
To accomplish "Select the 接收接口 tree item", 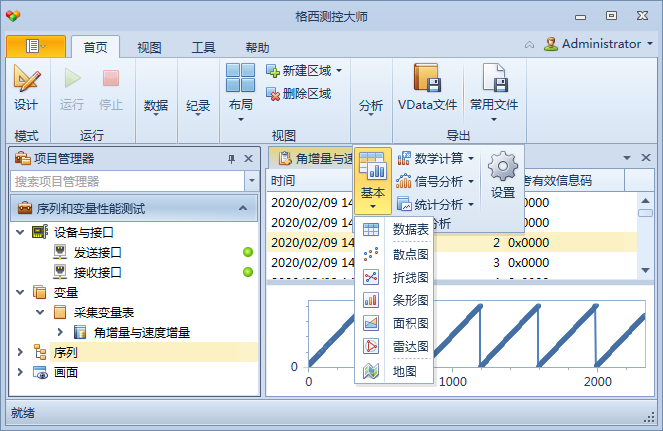I will tap(97, 272).
